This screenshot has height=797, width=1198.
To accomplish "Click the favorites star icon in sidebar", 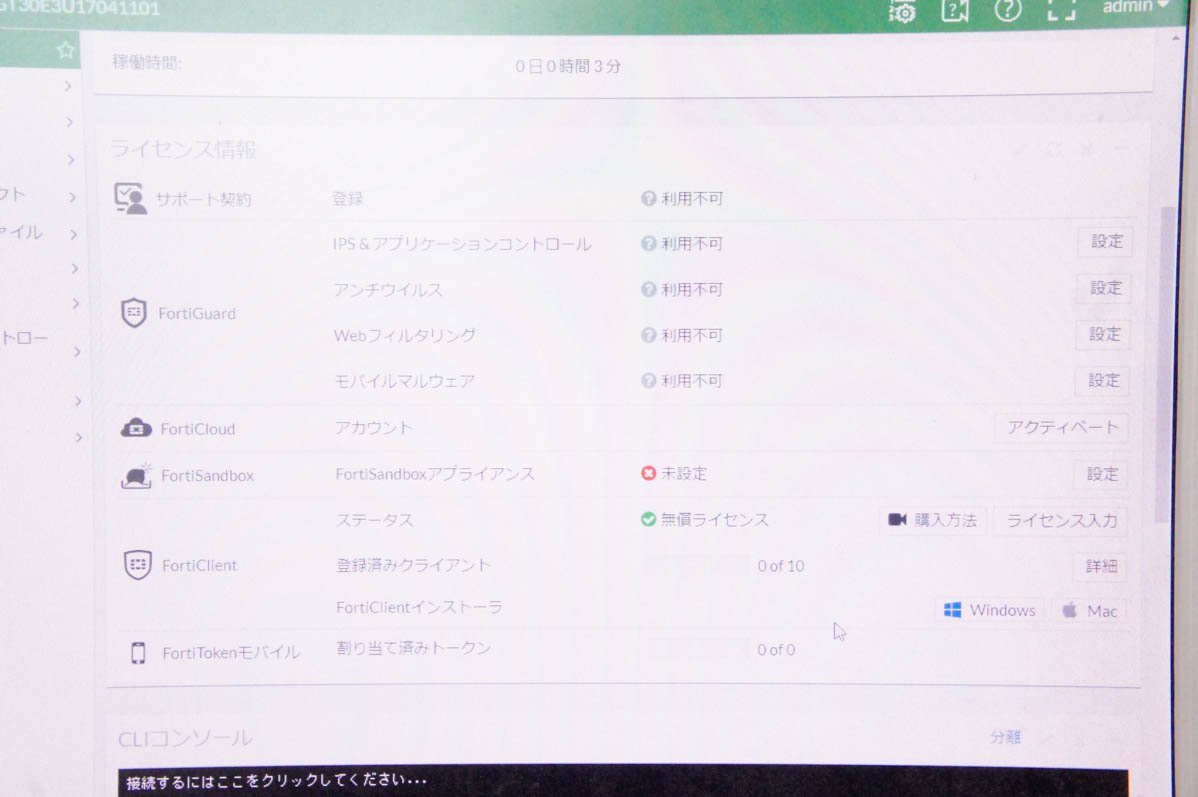I will 66,50.
